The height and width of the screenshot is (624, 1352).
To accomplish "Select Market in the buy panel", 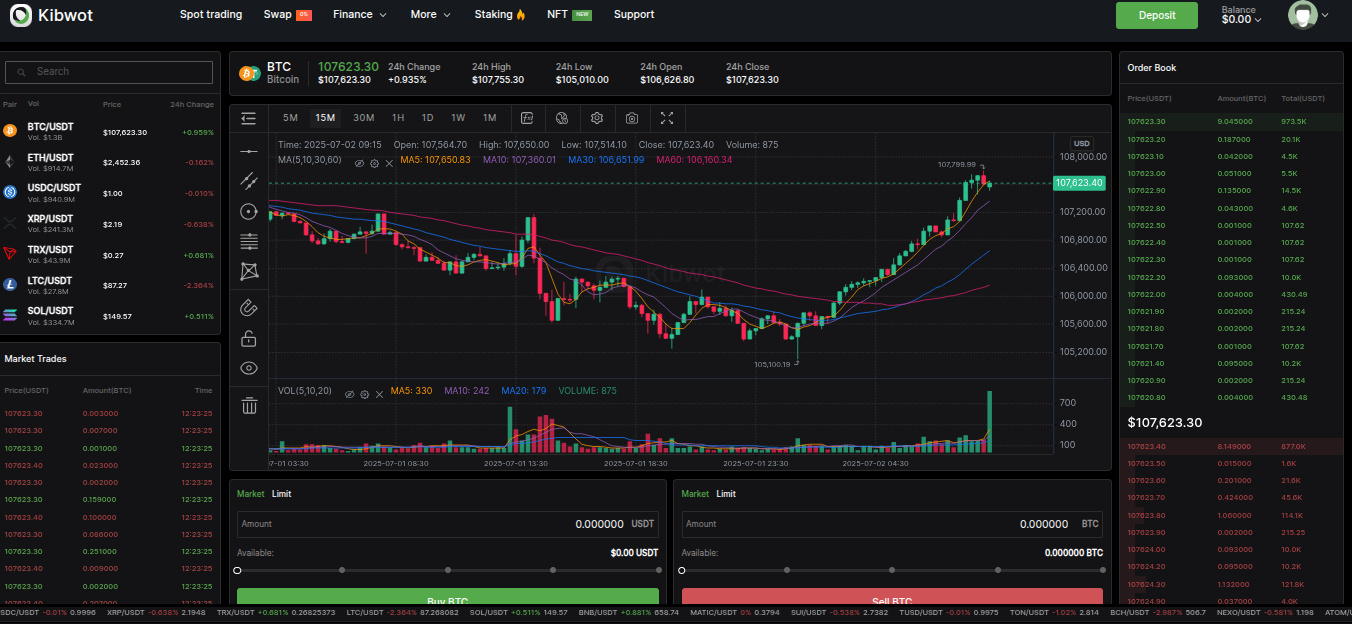I will point(251,494).
